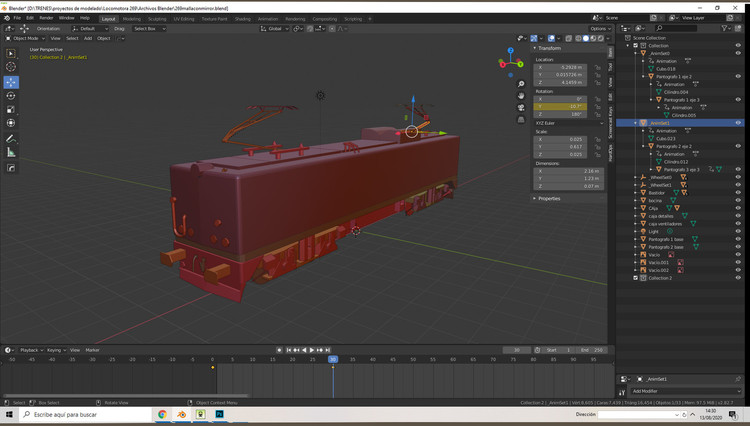Open the XYZ Euler rotation mode dropdown

coord(569,123)
